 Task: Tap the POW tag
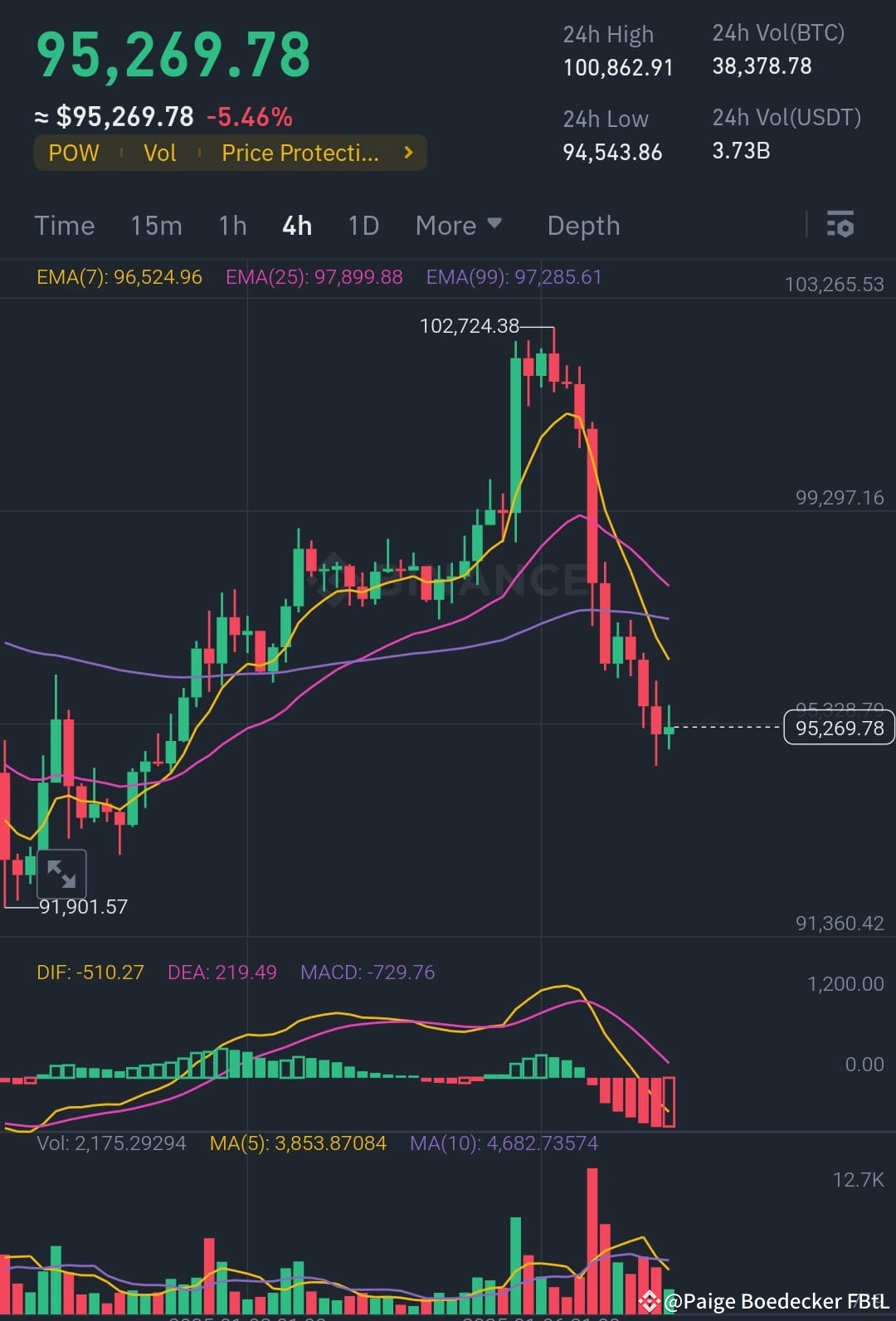point(74,153)
